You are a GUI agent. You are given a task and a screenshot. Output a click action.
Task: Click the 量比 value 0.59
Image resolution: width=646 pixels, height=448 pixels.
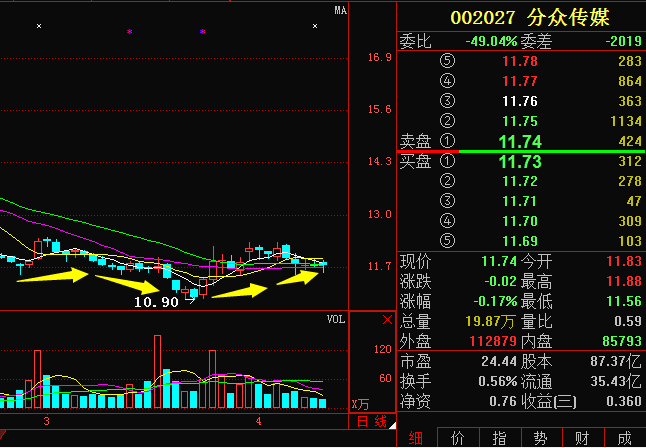point(628,321)
